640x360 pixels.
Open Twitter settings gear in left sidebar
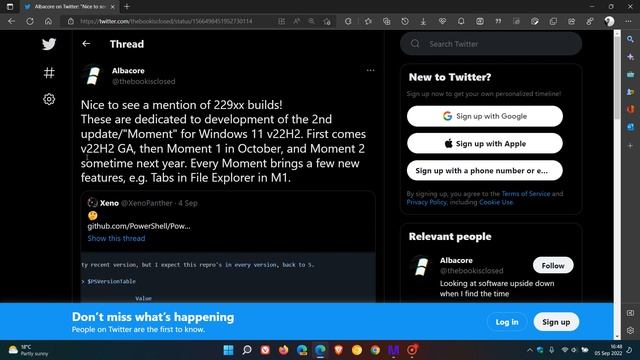tap(49, 99)
